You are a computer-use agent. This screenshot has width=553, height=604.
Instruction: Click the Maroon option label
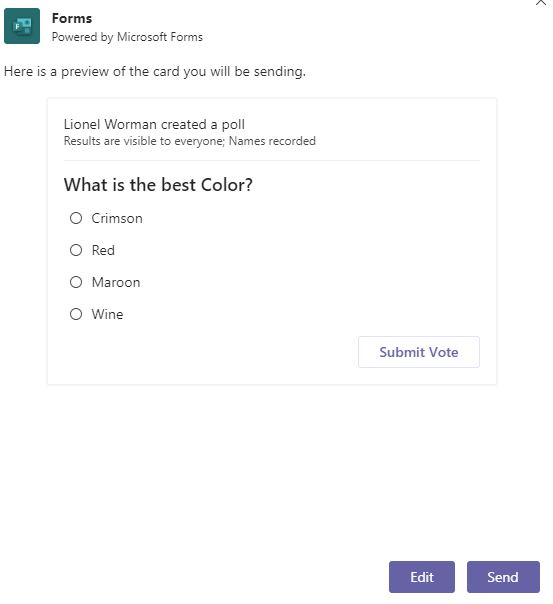[116, 282]
